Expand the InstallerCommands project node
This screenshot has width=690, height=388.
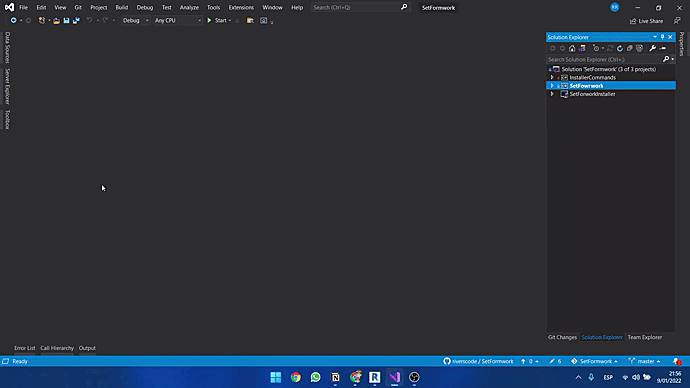(552, 77)
